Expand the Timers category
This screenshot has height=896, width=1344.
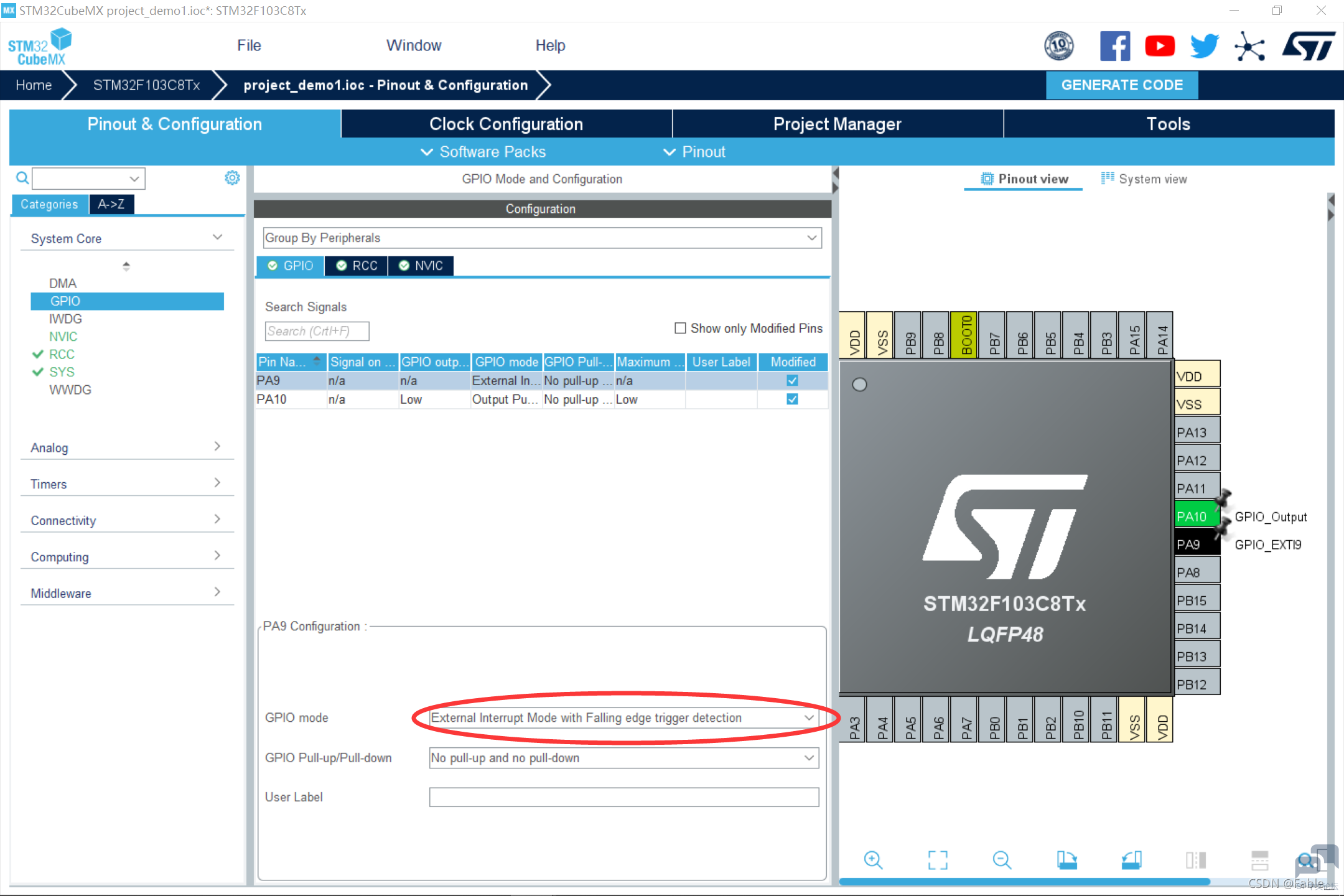[127, 483]
